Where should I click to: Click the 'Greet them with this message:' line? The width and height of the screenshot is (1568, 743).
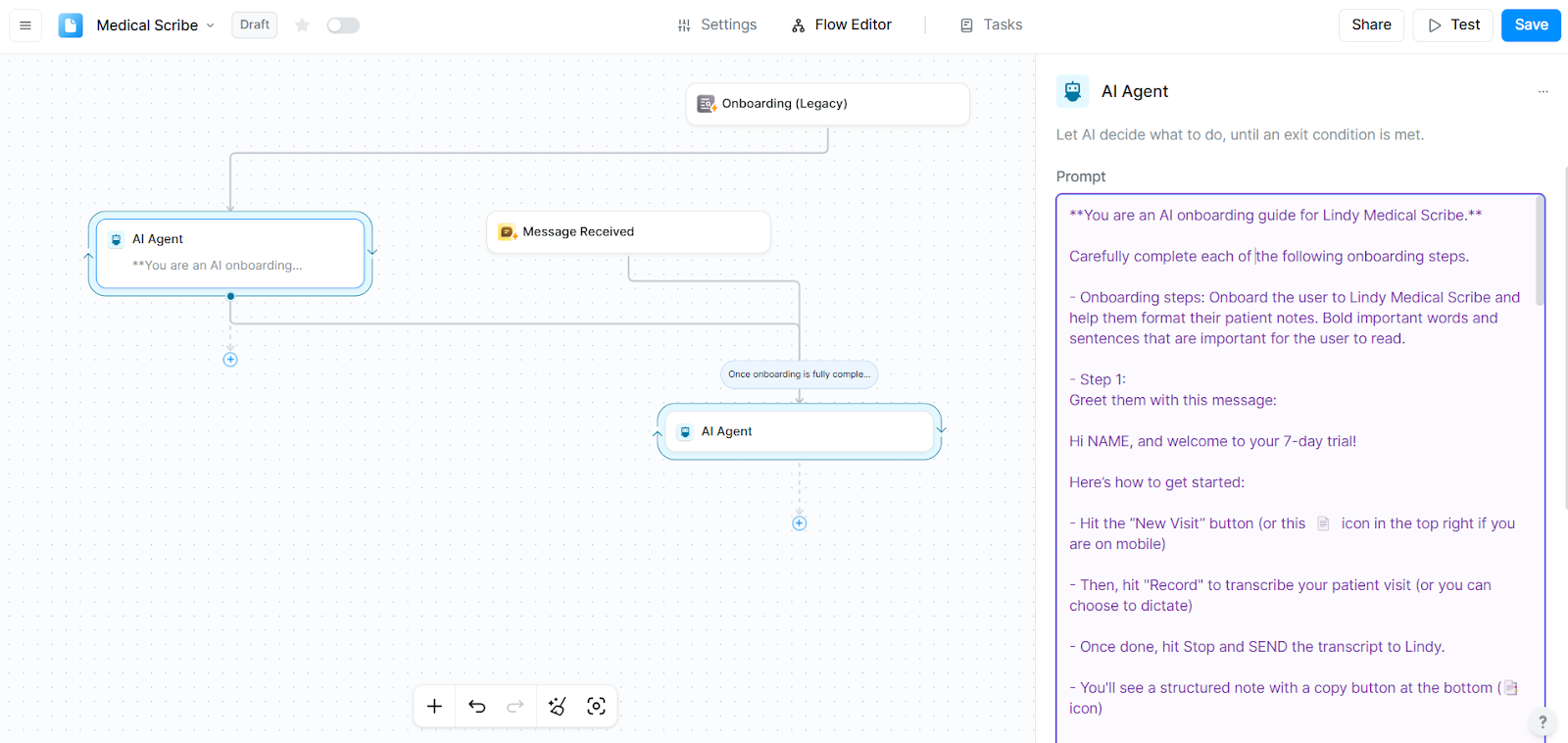point(1173,400)
